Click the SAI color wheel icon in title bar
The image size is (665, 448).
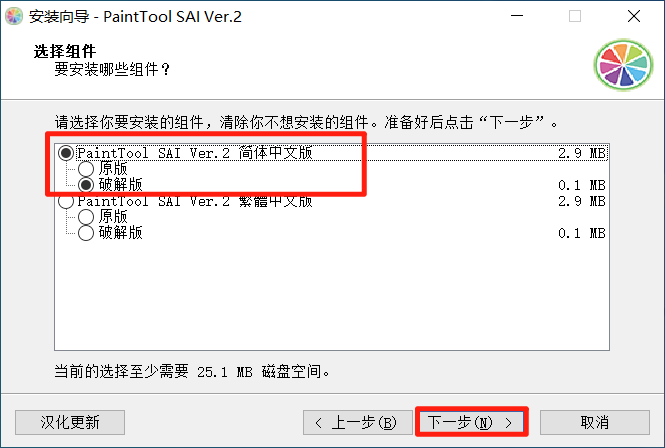[x=14, y=17]
